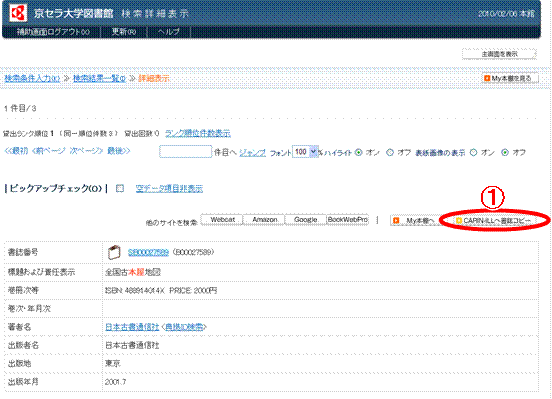This screenshot has width=552, height=399.
Task: Click the Google search button
Action: 306,220
